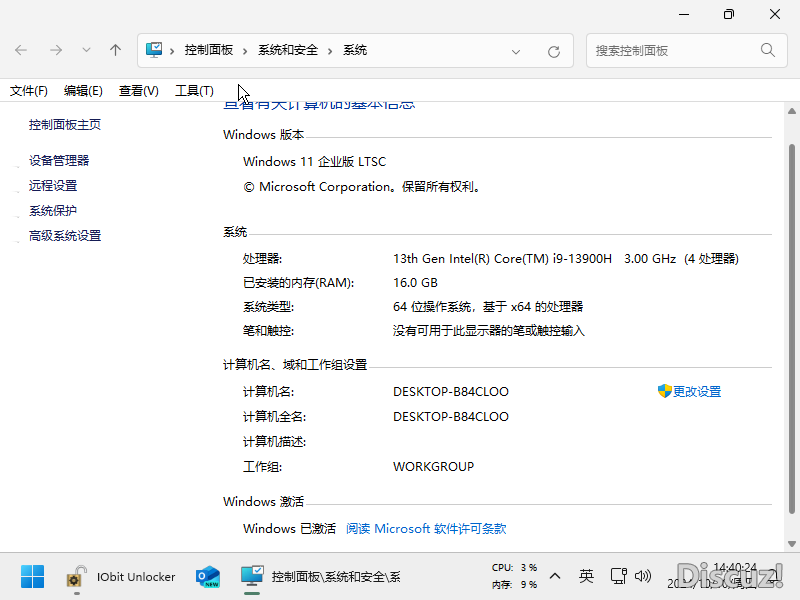800x600 pixels.
Task: Open 设备管理器 from the sidebar
Action: [x=59, y=160]
